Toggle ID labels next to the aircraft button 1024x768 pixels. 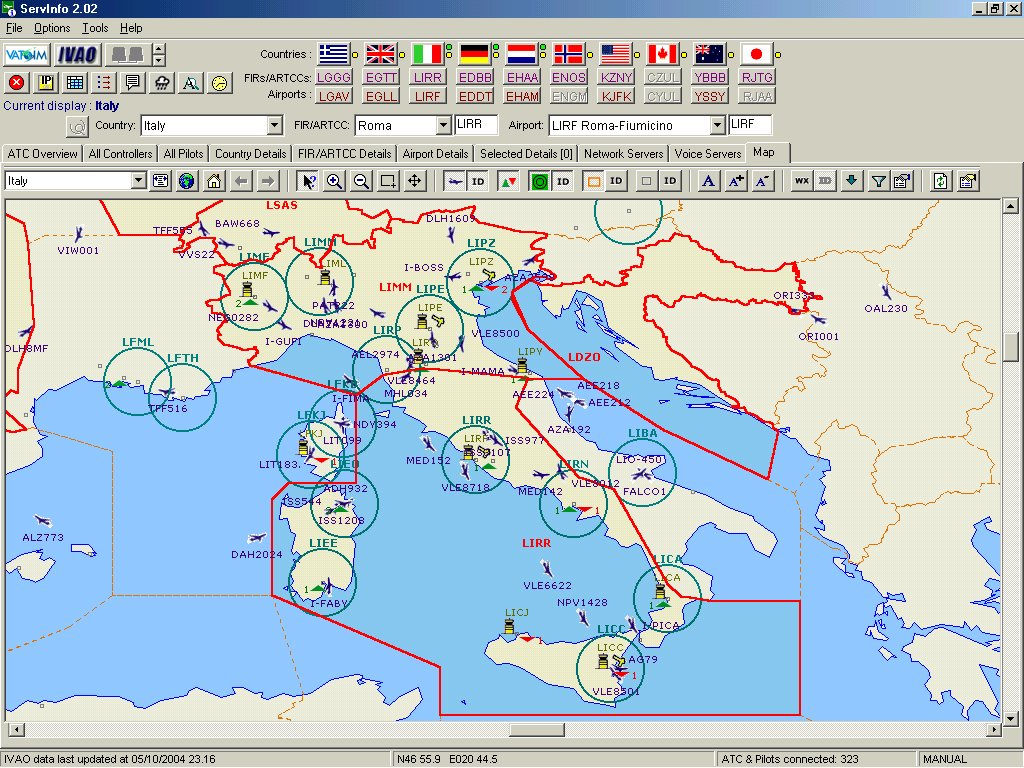coord(478,181)
